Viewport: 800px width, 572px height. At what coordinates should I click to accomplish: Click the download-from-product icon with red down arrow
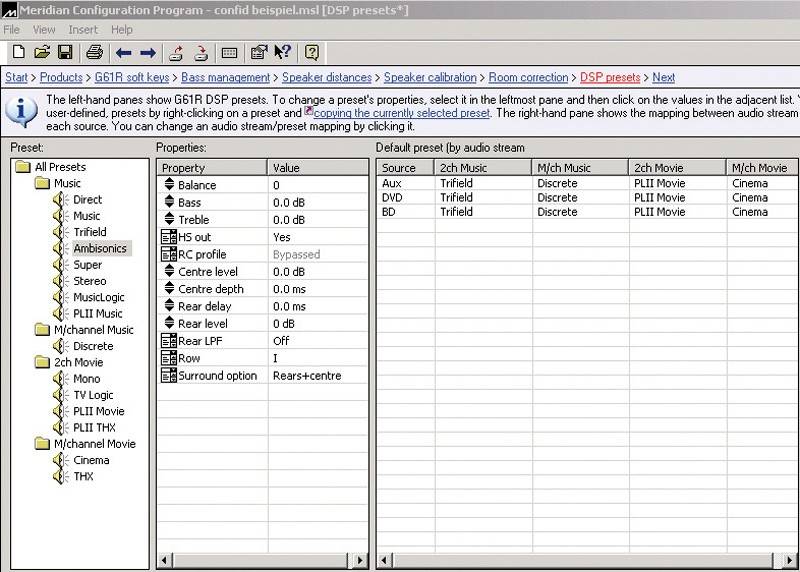coord(201,53)
